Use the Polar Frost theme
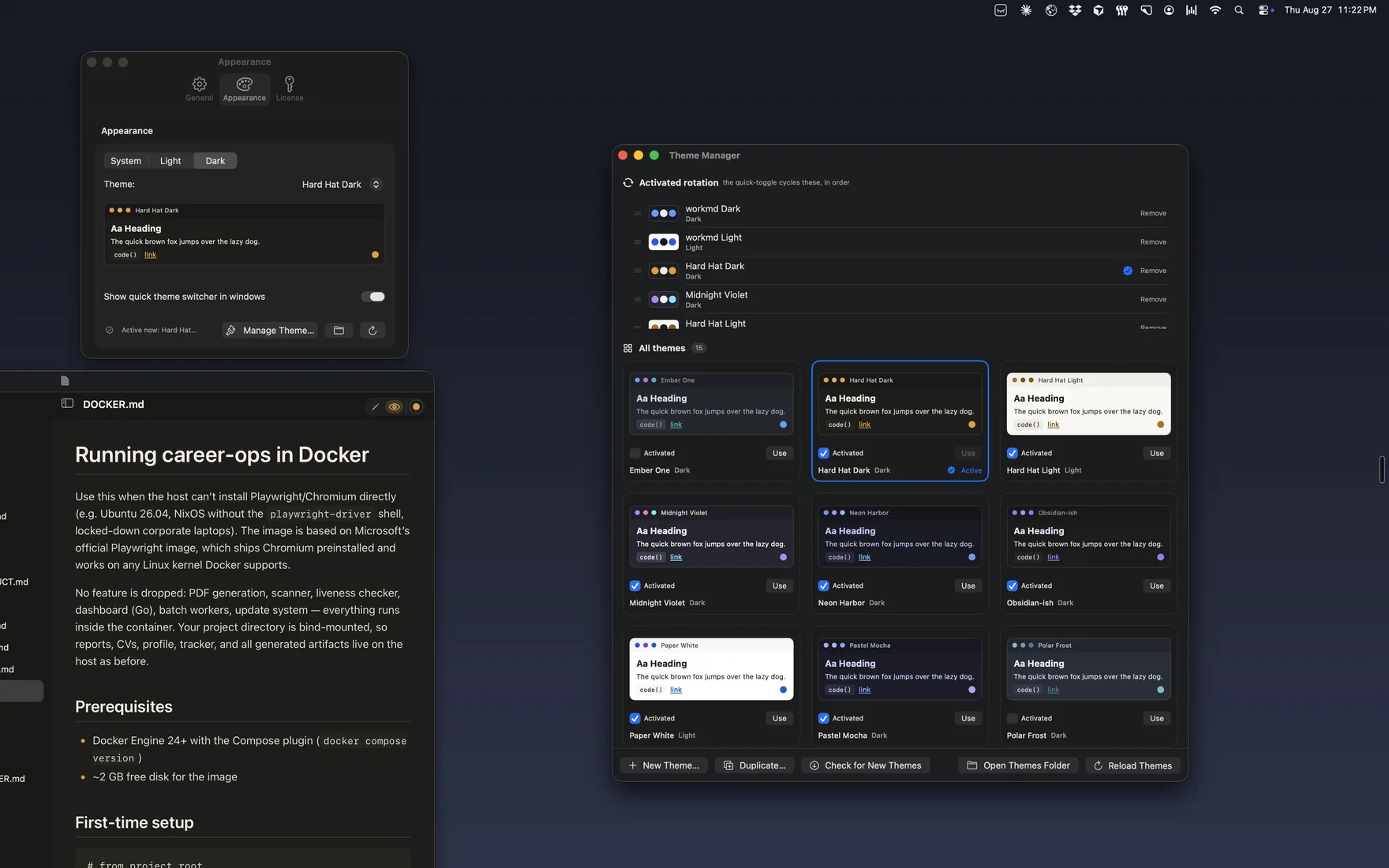The image size is (1389, 868). click(1157, 718)
